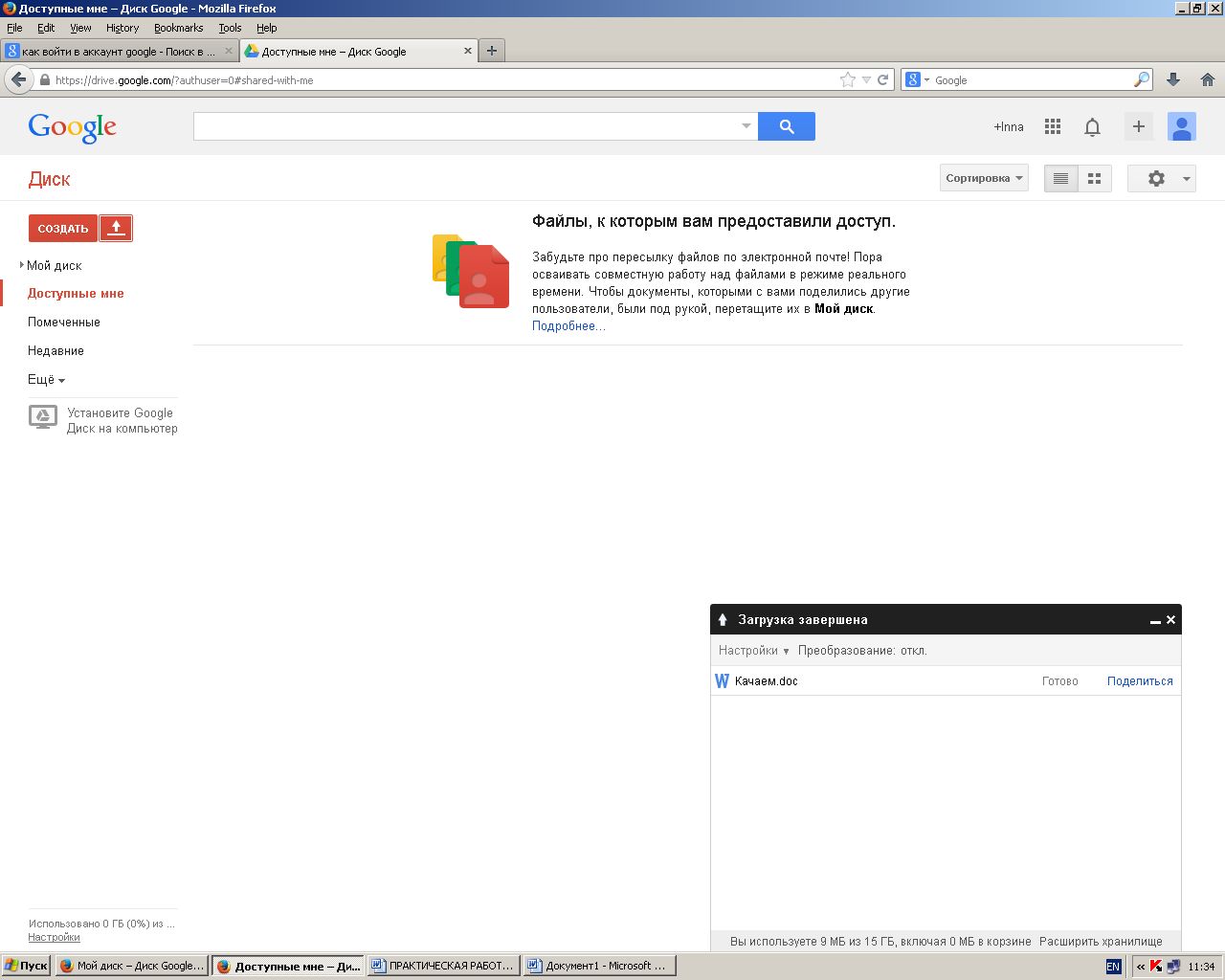The image size is (1225, 980).
Task: Open the Help menu
Action: [x=267, y=28]
